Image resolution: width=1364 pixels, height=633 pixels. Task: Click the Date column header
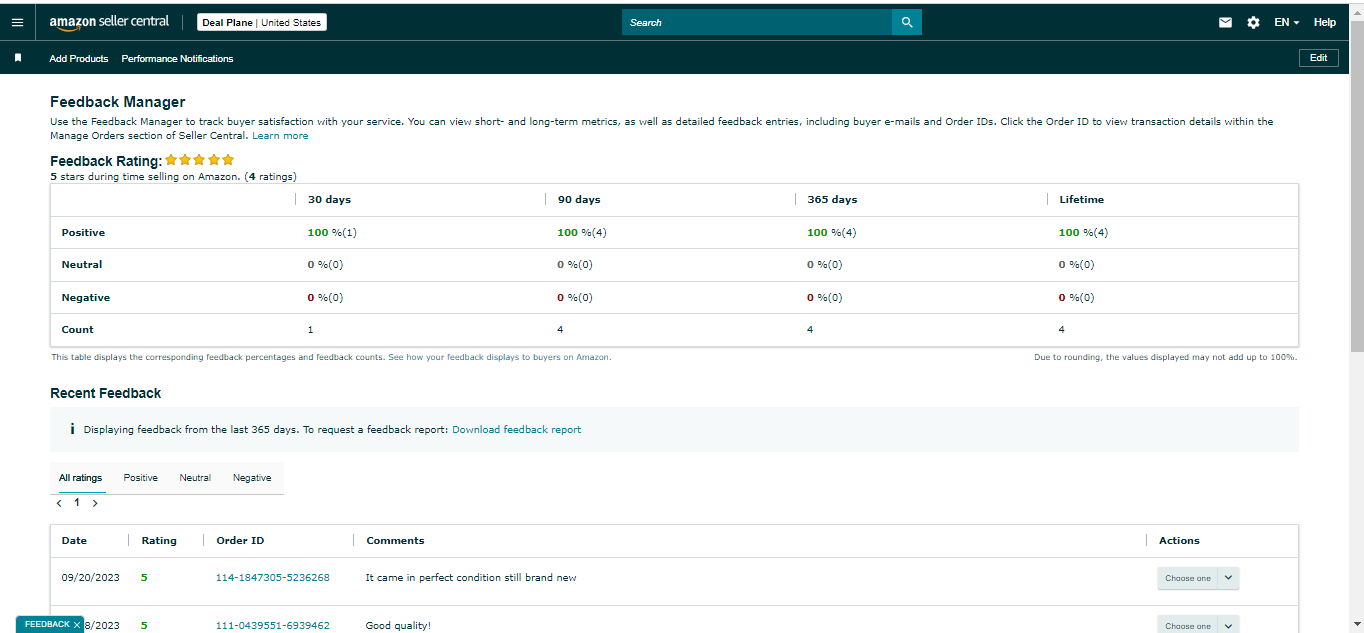pos(74,540)
